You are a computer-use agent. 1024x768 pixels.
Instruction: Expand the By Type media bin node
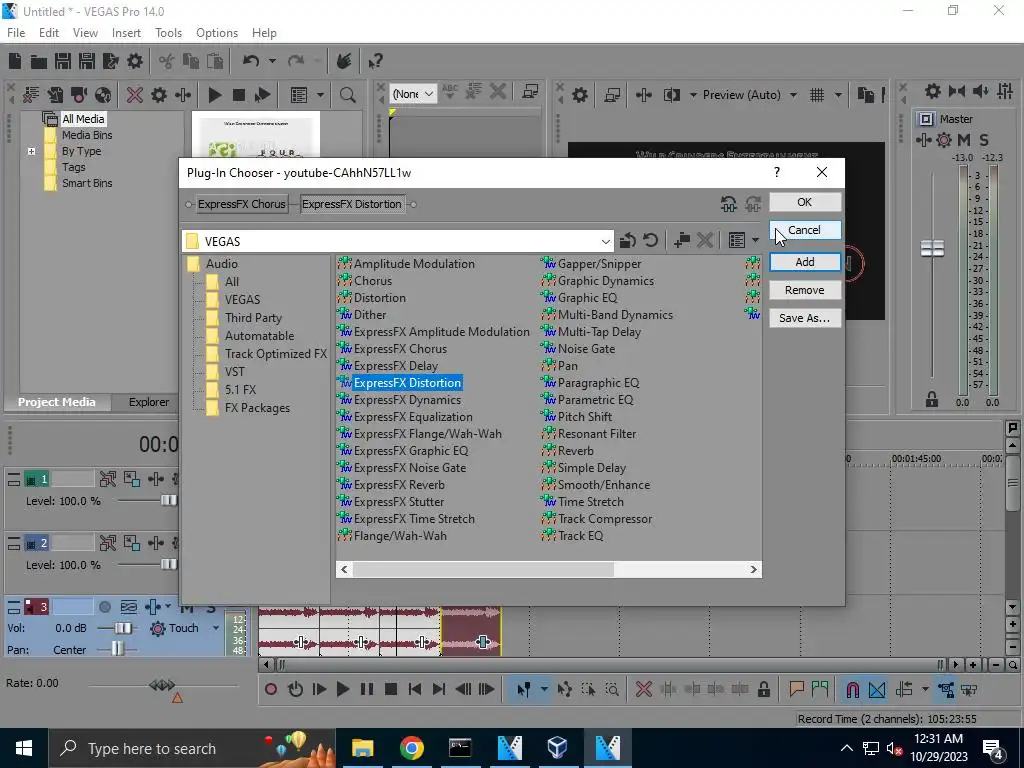[x=31, y=152]
